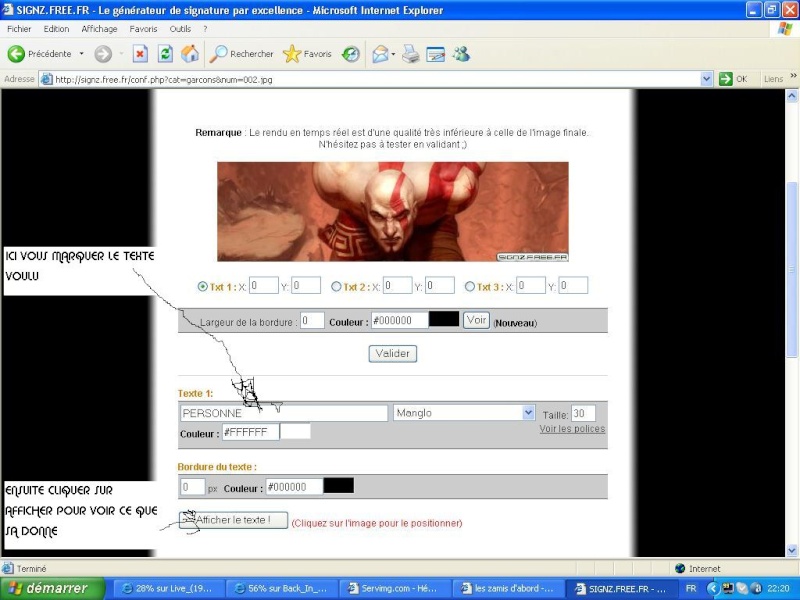Go to home page via house icon
800x600 pixels.
point(190,54)
